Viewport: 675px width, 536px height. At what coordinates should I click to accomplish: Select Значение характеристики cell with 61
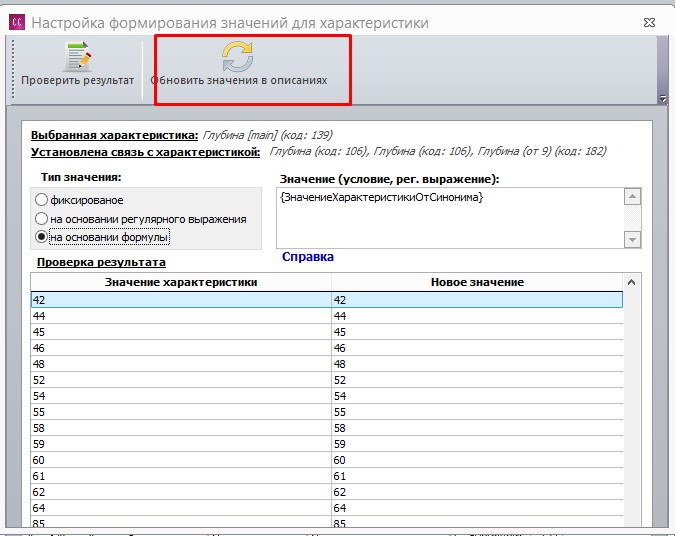pyautogui.click(x=181, y=476)
